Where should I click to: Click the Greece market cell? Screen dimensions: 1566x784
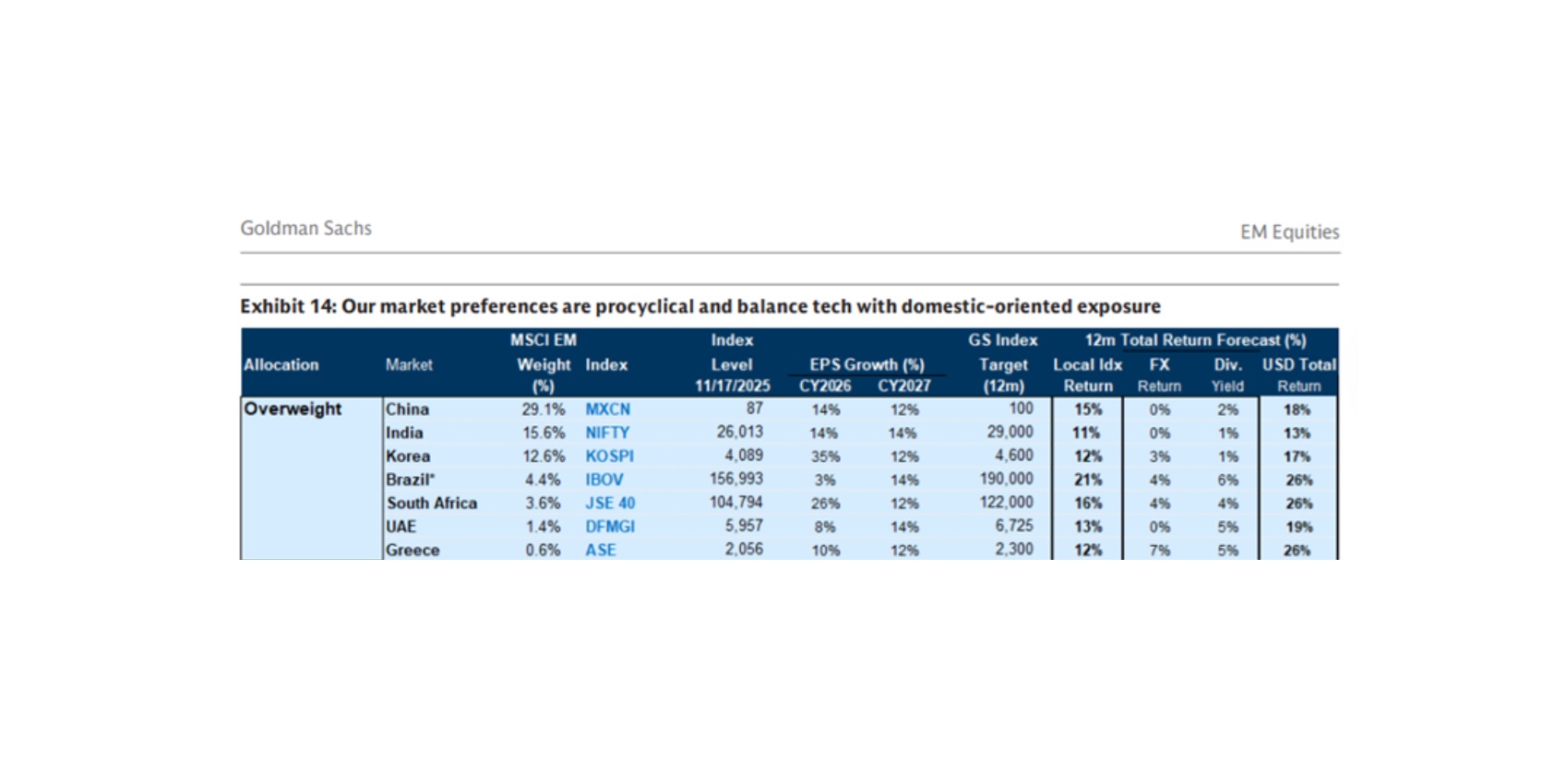click(x=412, y=550)
